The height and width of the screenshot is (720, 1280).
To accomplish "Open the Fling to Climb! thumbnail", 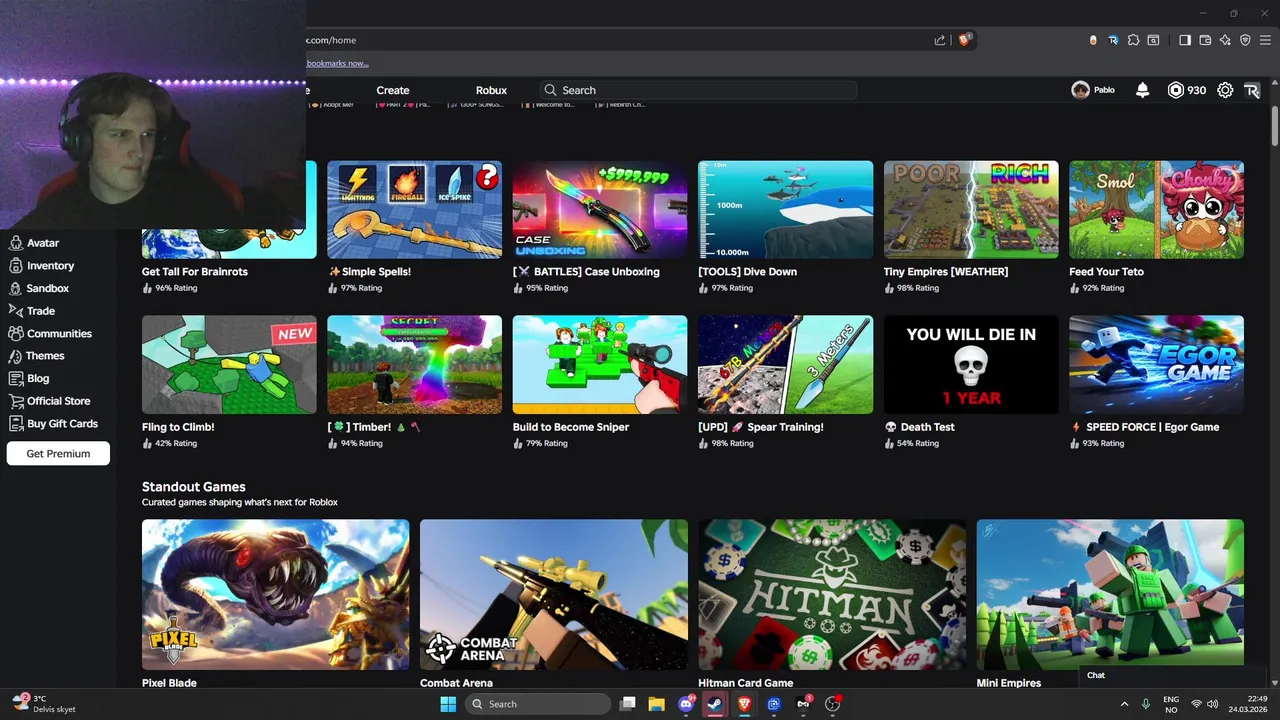I will tap(229, 365).
